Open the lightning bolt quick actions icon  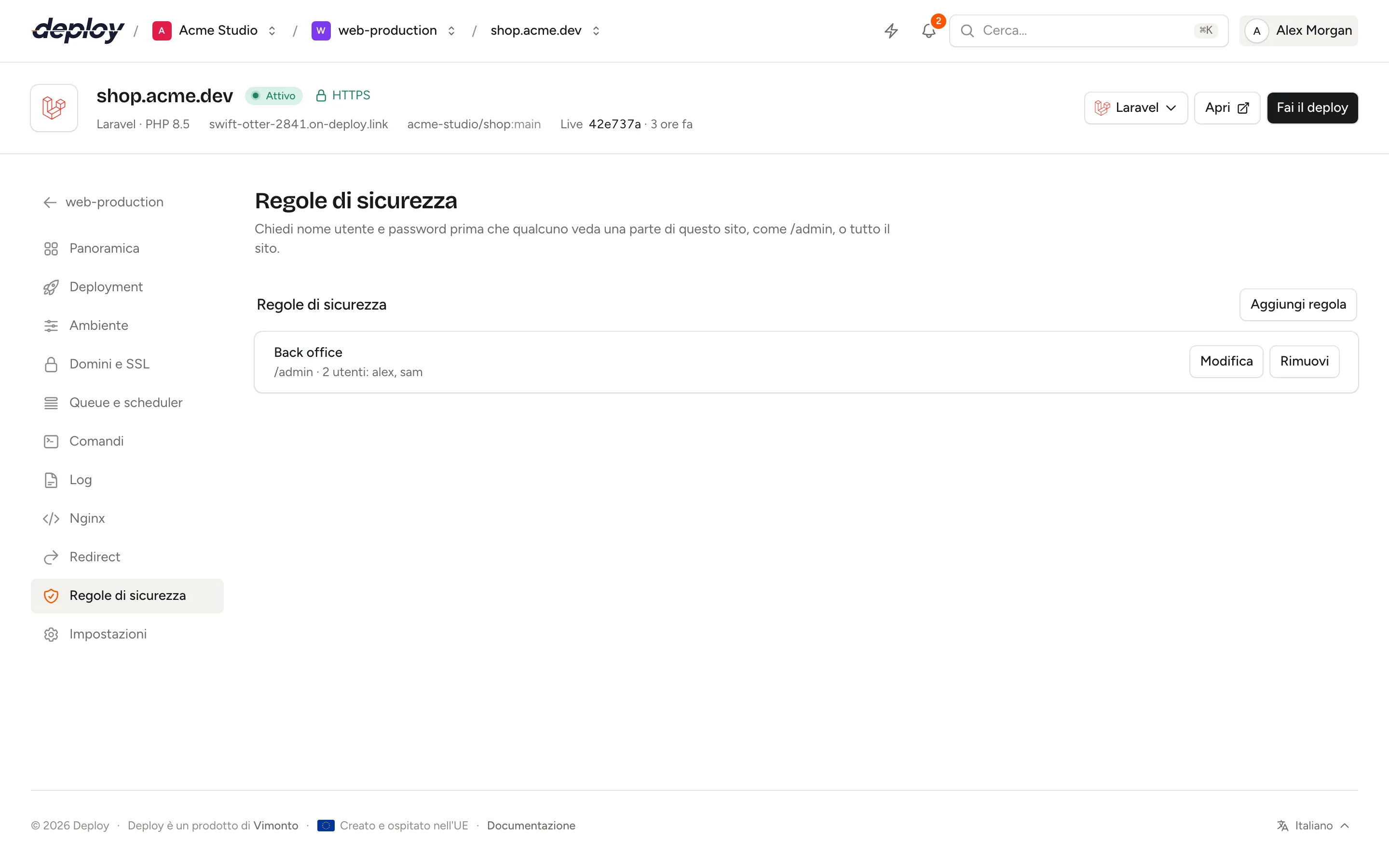tap(891, 30)
